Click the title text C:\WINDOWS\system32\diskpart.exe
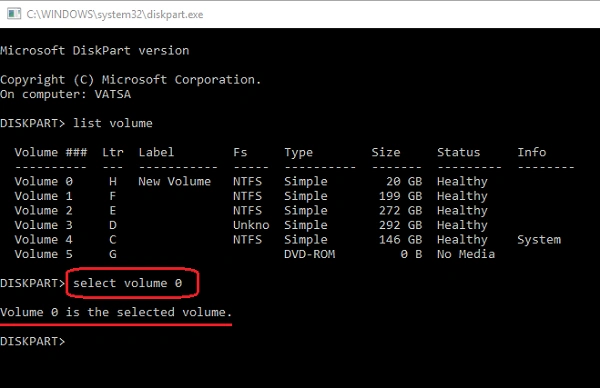 point(114,15)
